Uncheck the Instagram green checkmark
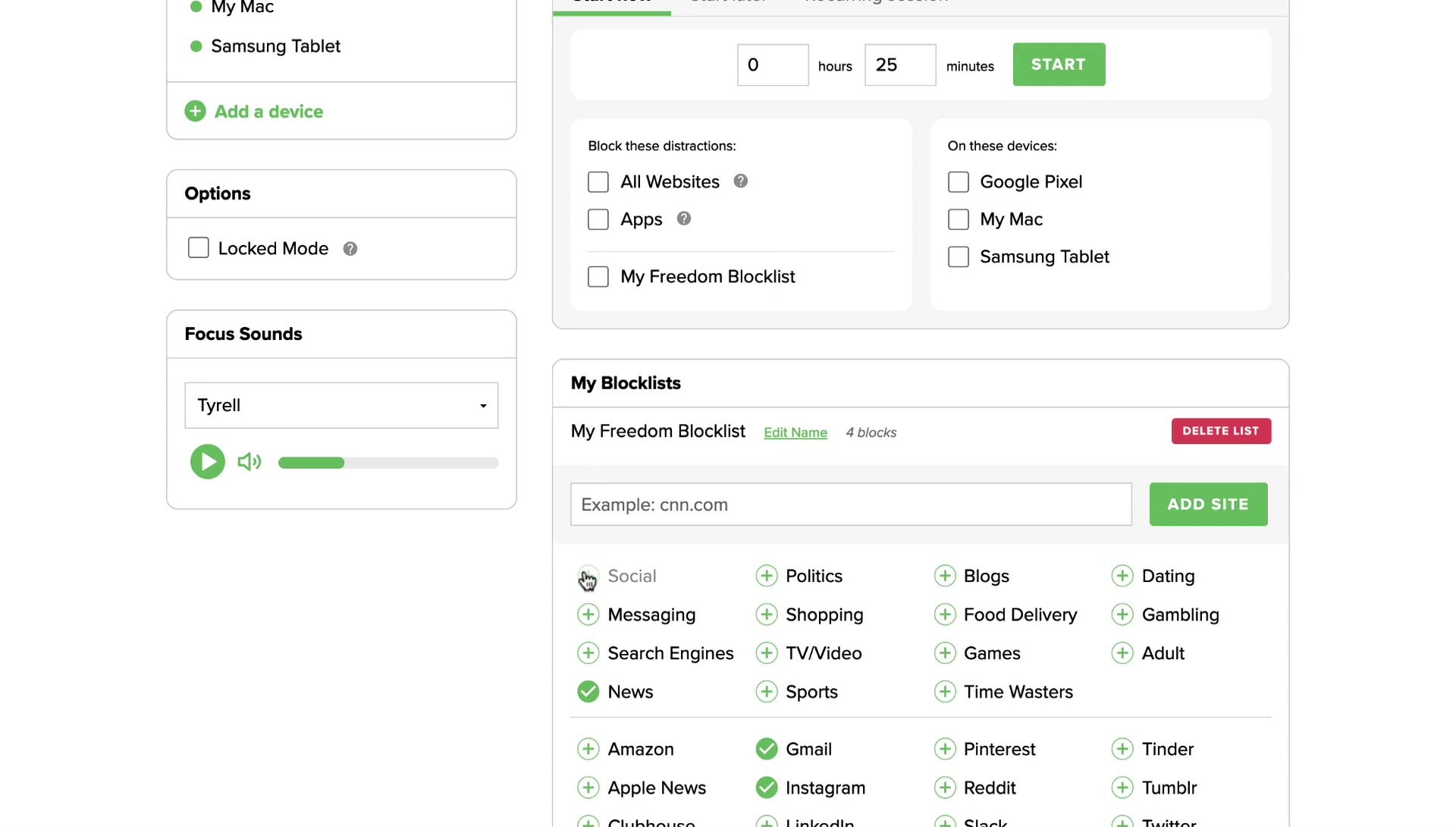The width and height of the screenshot is (1456, 827). [767, 788]
